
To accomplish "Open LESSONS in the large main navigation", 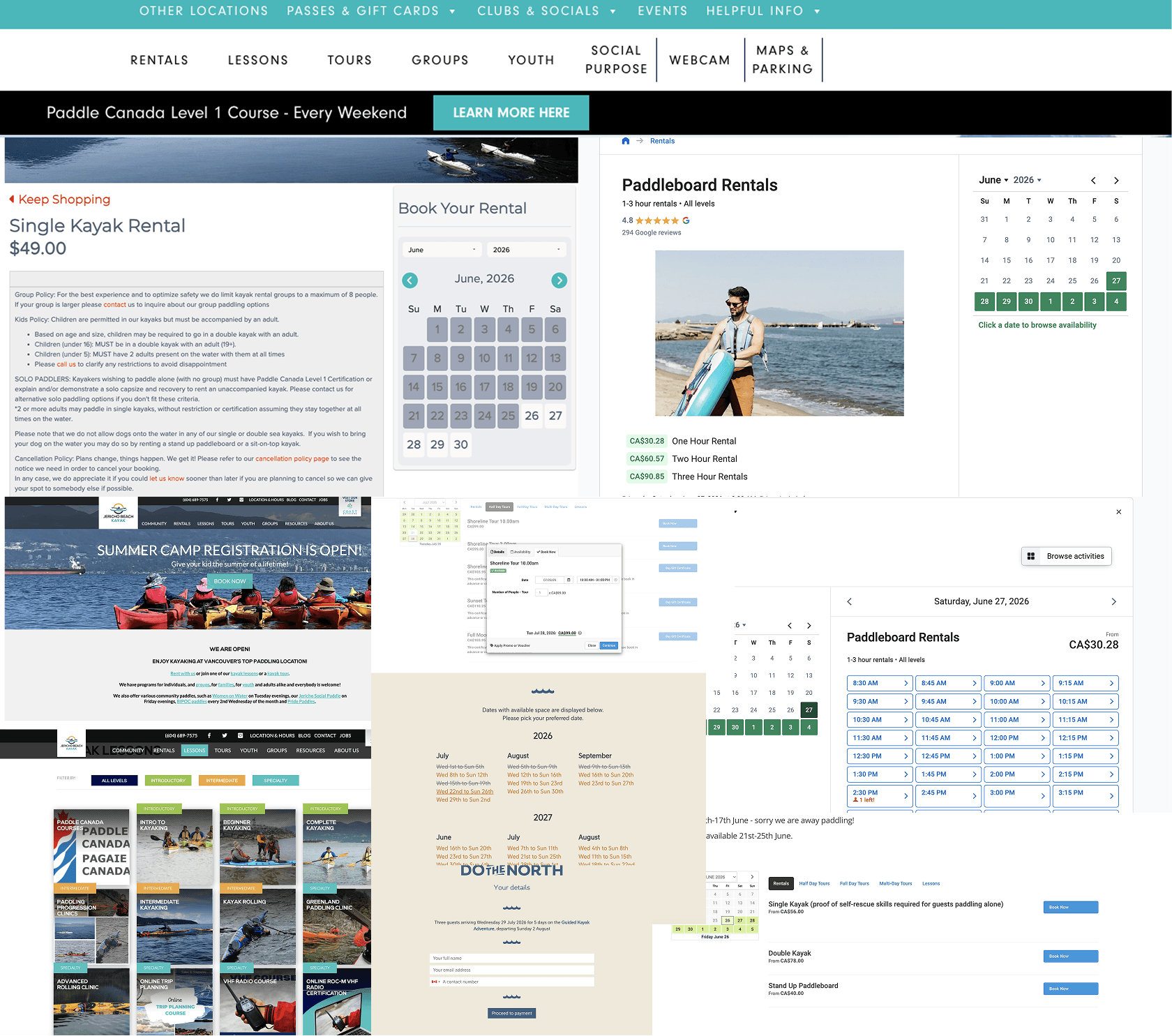I will [x=258, y=60].
